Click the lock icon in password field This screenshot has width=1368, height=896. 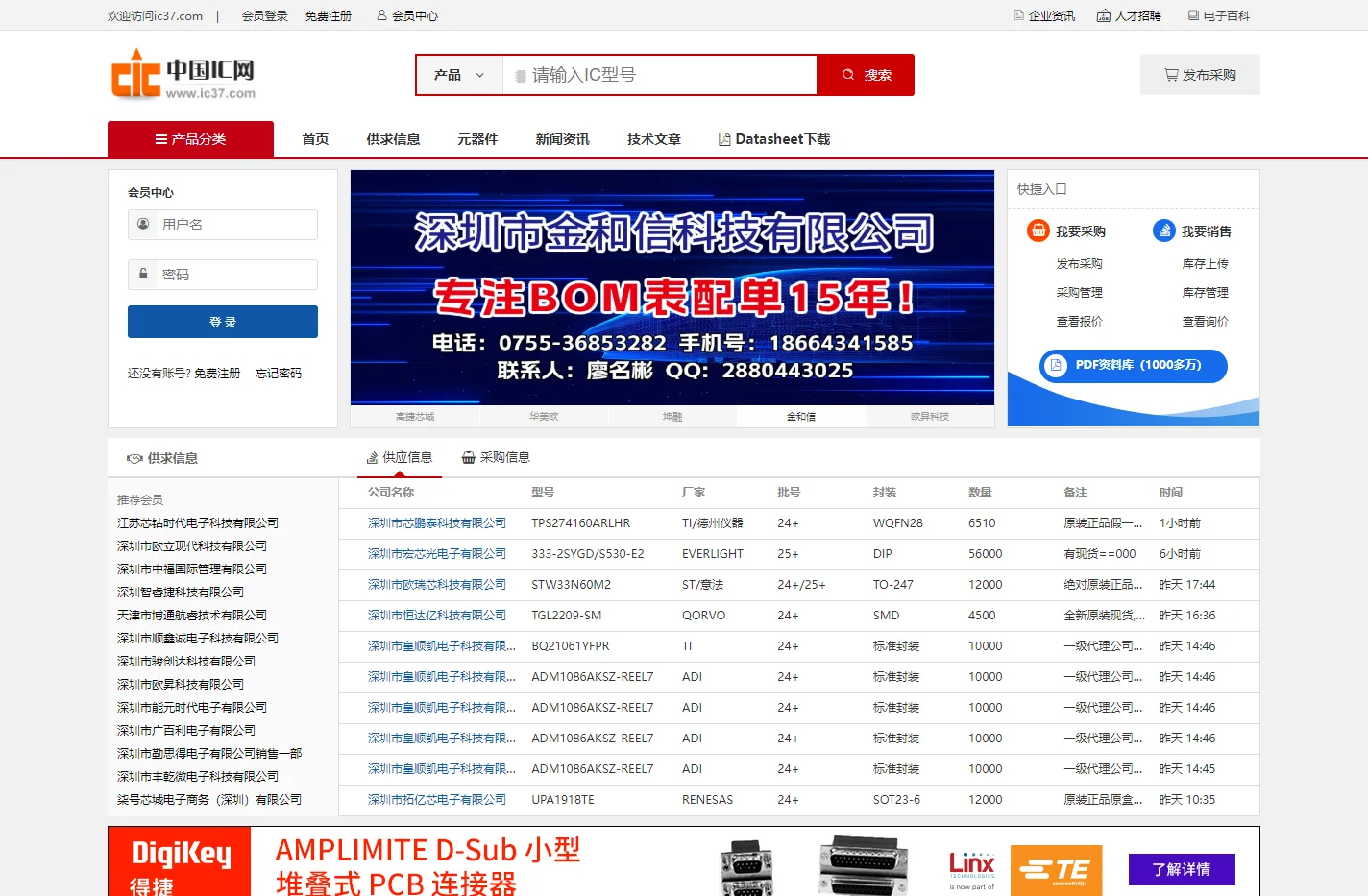click(143, 274)
